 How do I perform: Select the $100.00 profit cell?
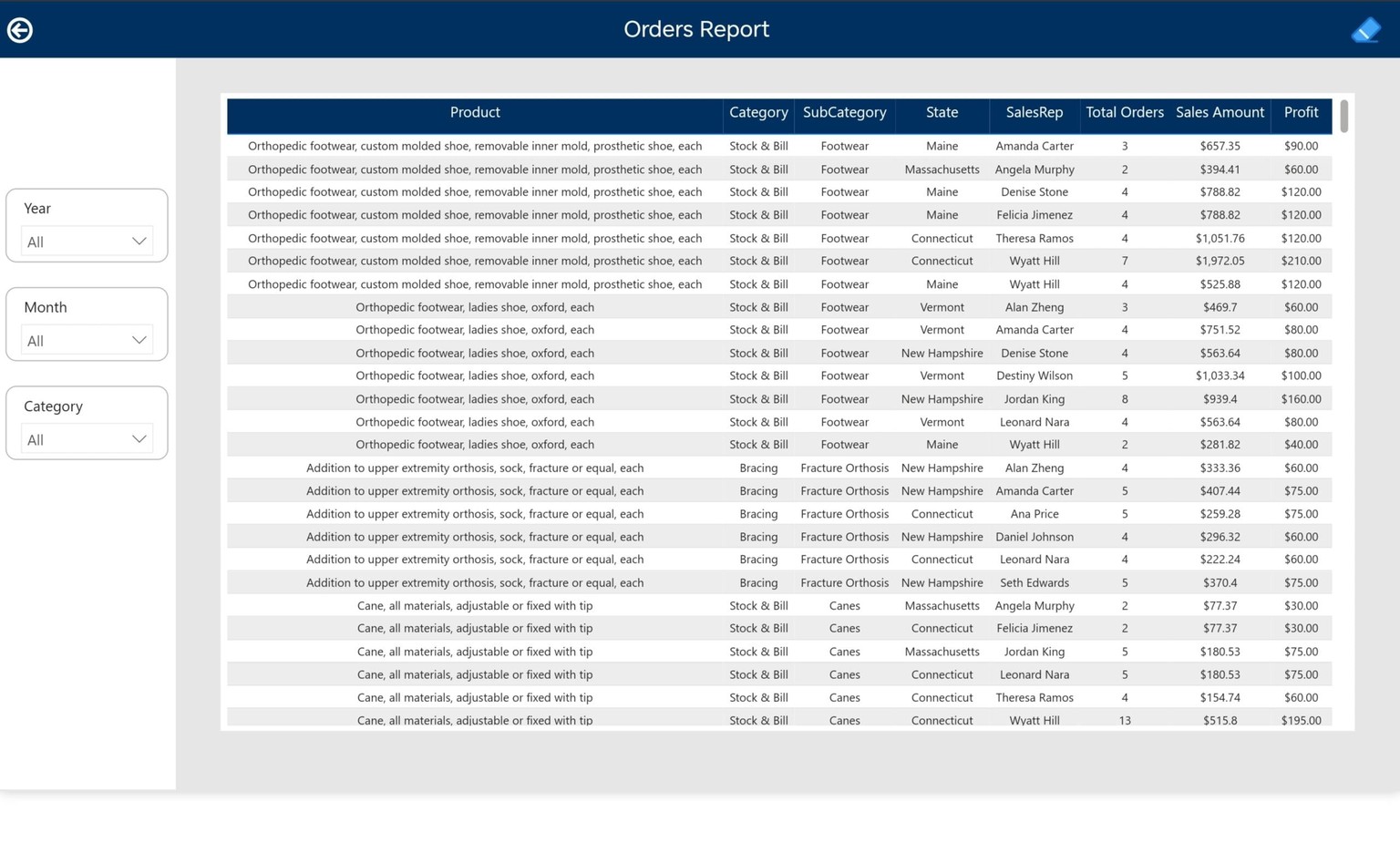(x=1301, y=375)
